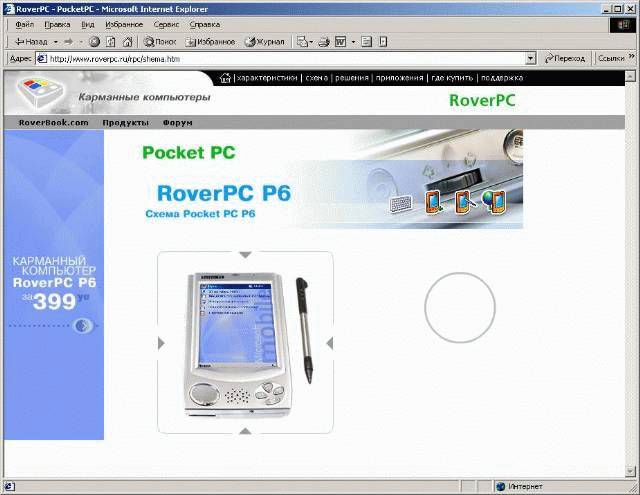Expand the Ссылки links bar chevron

click(x=632, y=56)
